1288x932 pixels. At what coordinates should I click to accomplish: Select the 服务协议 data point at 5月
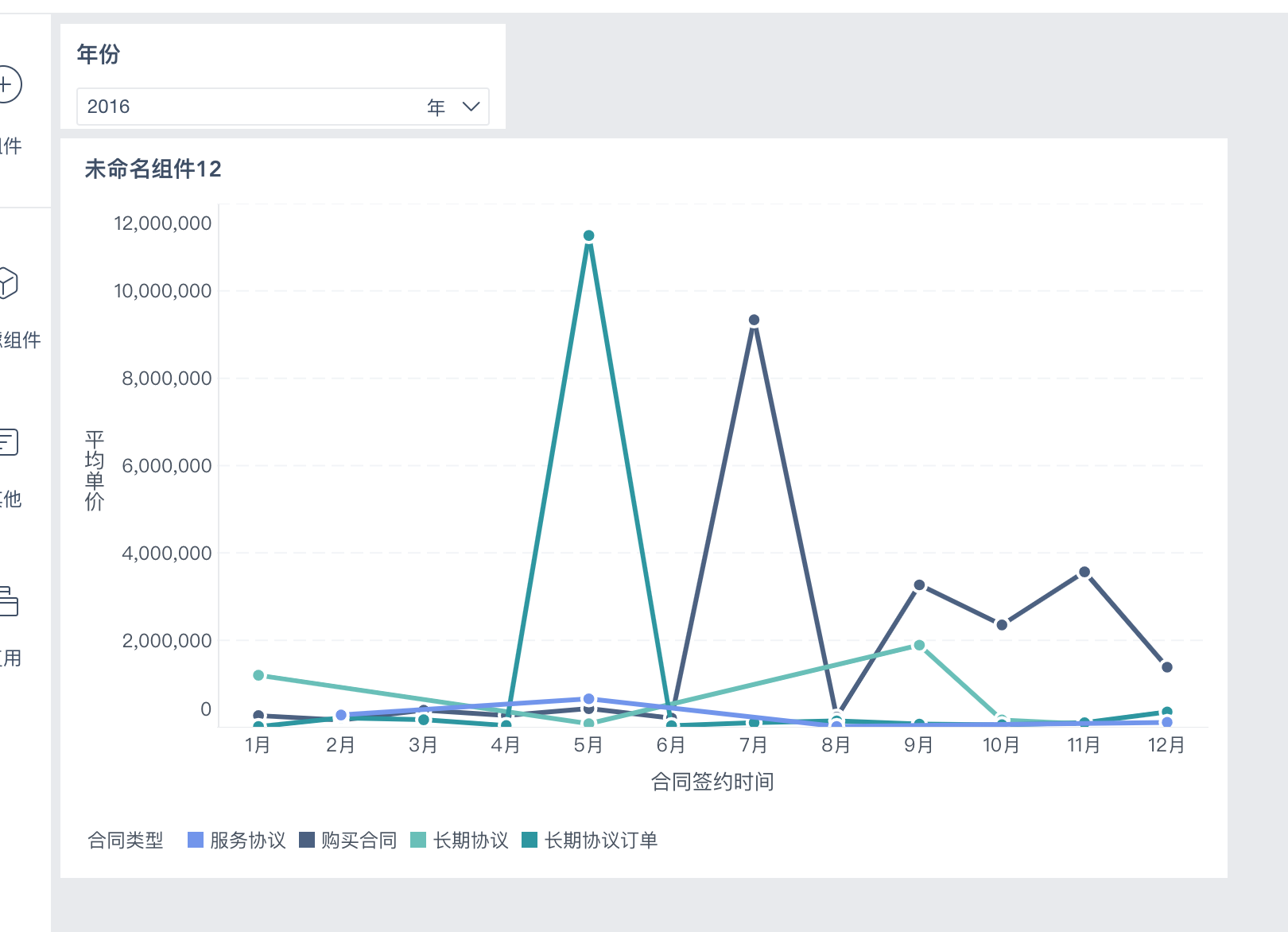pyautogui.click(x=588, y=699)
